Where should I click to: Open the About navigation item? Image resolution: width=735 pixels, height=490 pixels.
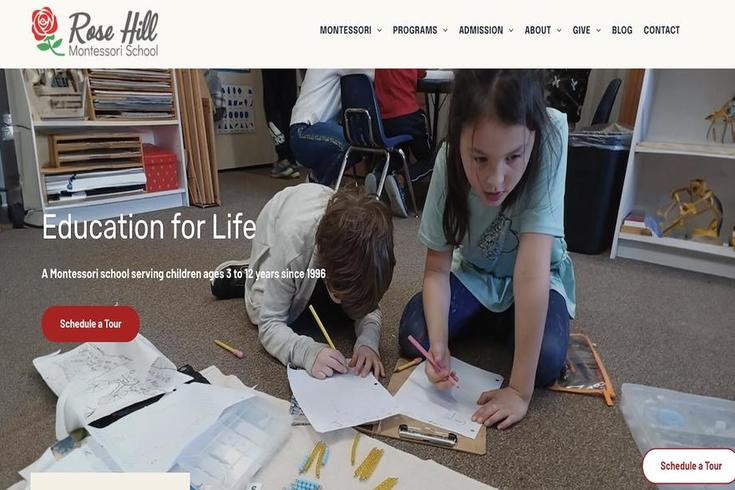[x=537, y=30]
